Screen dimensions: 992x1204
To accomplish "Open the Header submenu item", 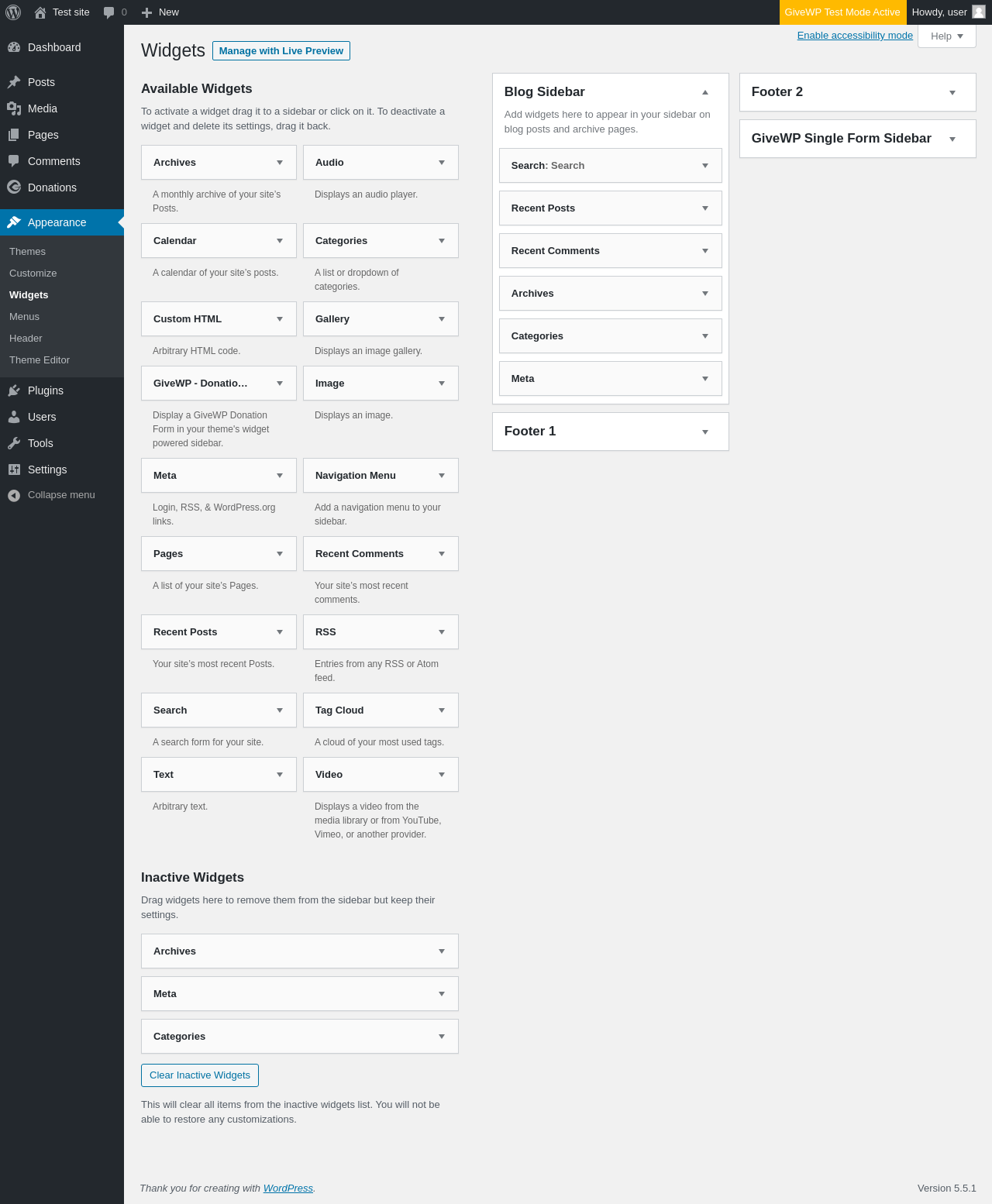I will pos(62,339).
